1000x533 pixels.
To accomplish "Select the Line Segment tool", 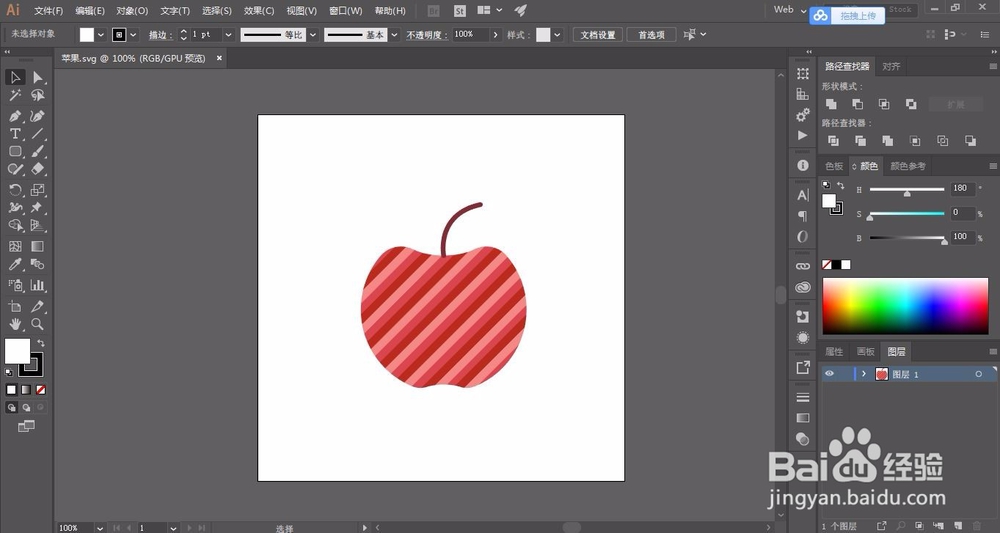I will (38, 134).
